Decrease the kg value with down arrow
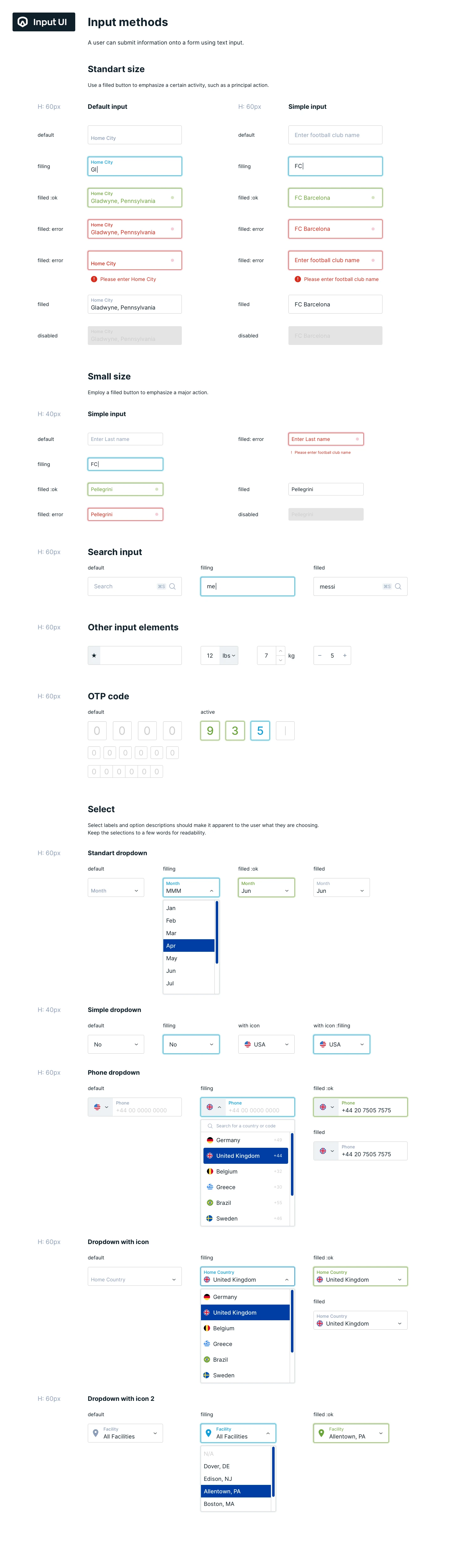 click(x=280, y=660)
